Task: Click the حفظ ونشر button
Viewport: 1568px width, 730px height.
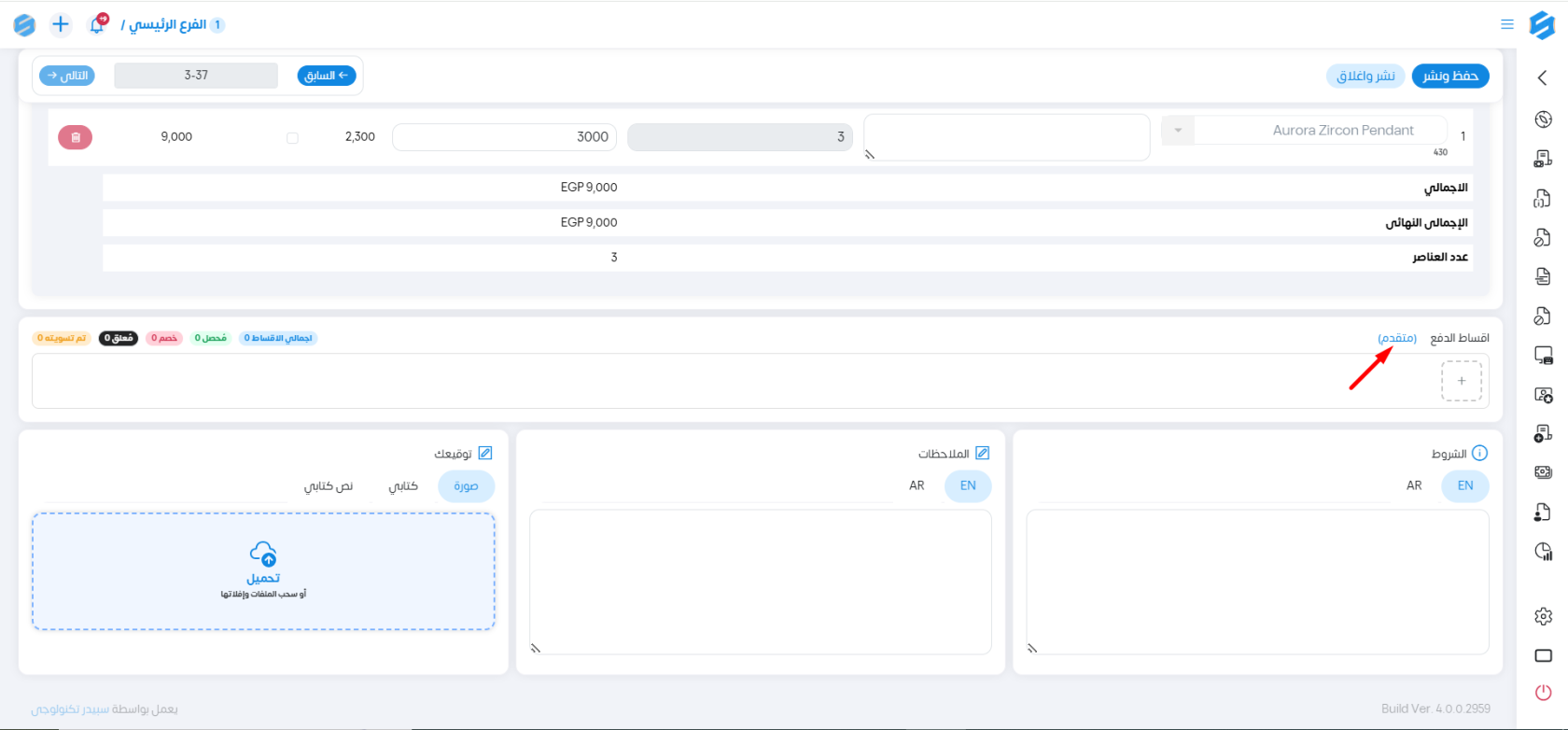Action: (x=1449, y=76)
